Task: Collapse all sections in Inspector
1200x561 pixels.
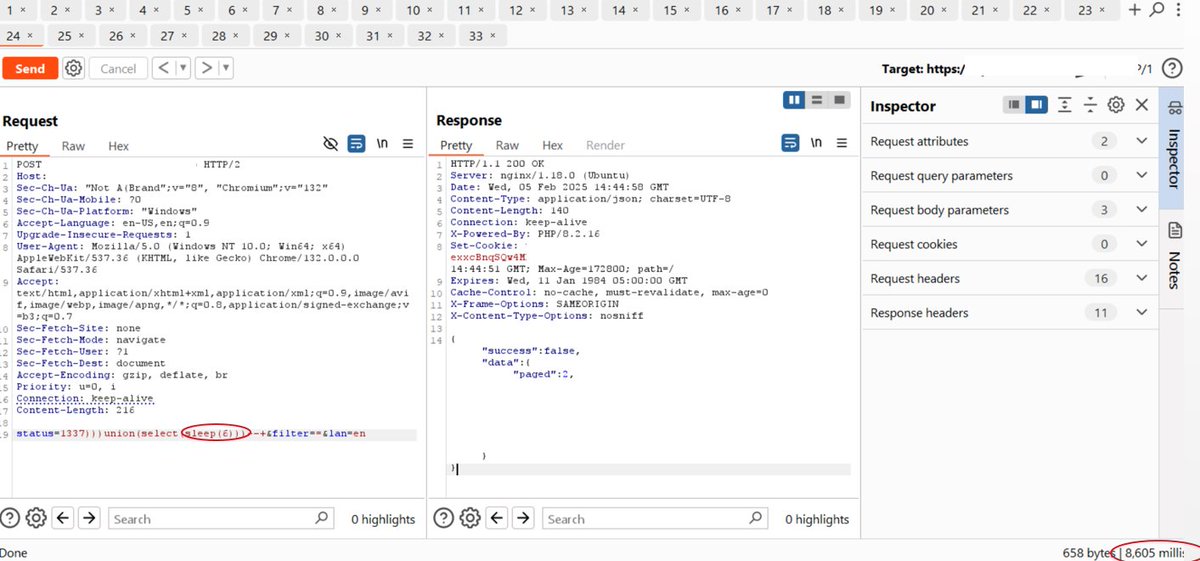Action: click(x=1090, y=105)
